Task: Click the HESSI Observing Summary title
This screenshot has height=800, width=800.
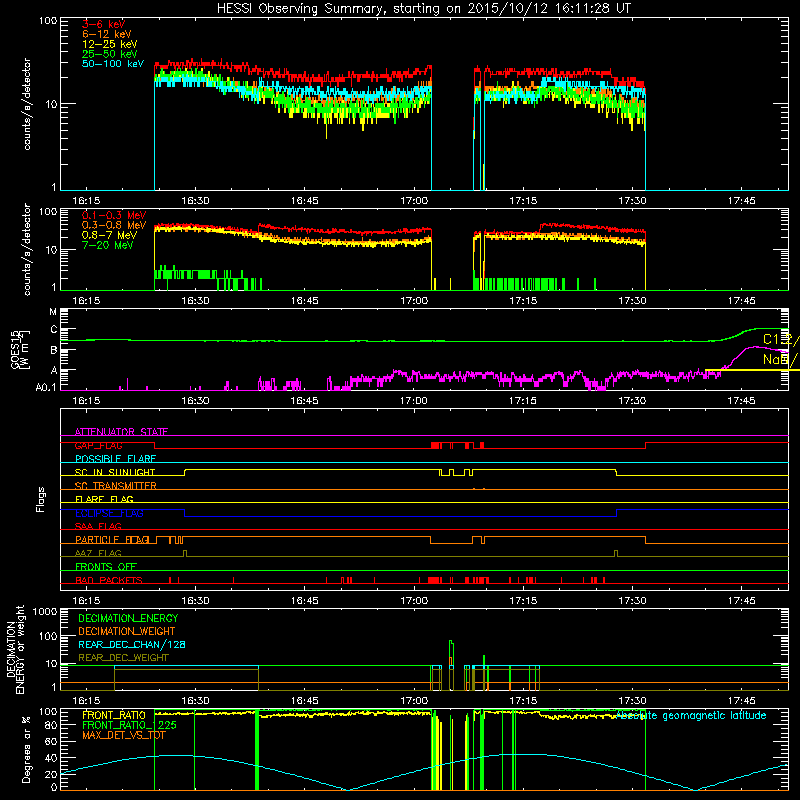Action: [x=424, y=9]
